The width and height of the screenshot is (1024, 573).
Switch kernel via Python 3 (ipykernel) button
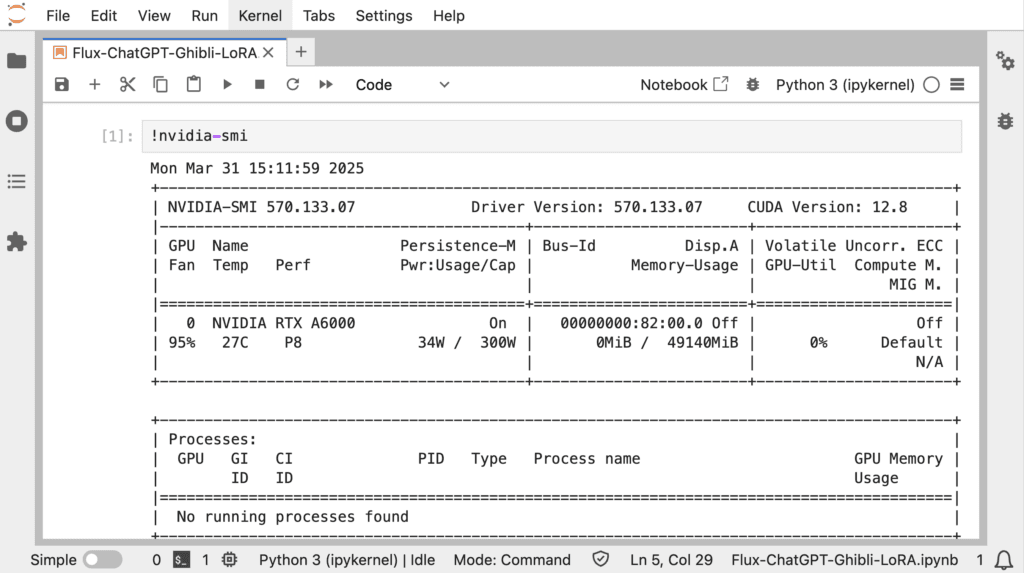[845, 85]
